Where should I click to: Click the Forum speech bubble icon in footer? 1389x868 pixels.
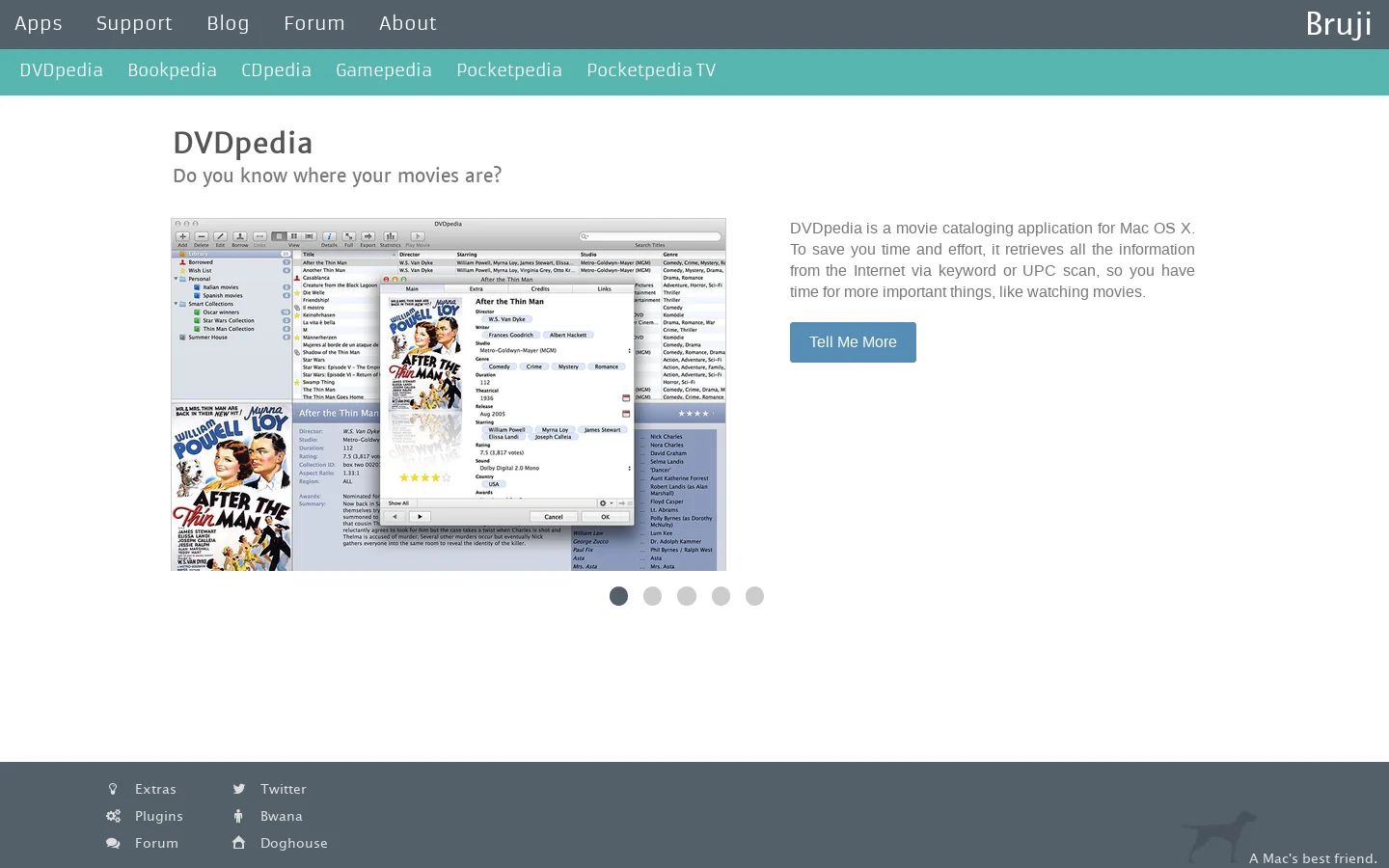pos(113,843)
